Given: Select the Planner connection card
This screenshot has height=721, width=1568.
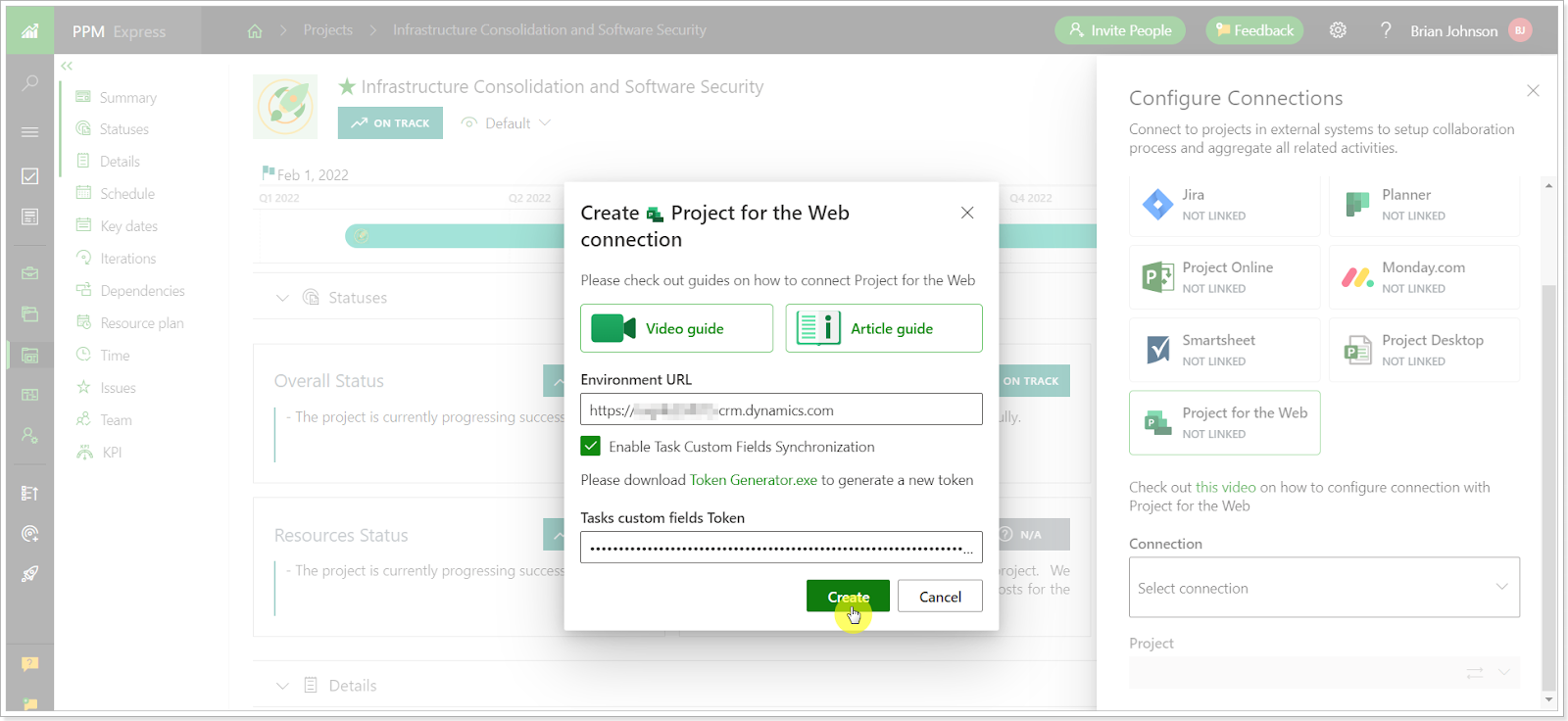Looking at the screenshot, I should click(1424, 205).
